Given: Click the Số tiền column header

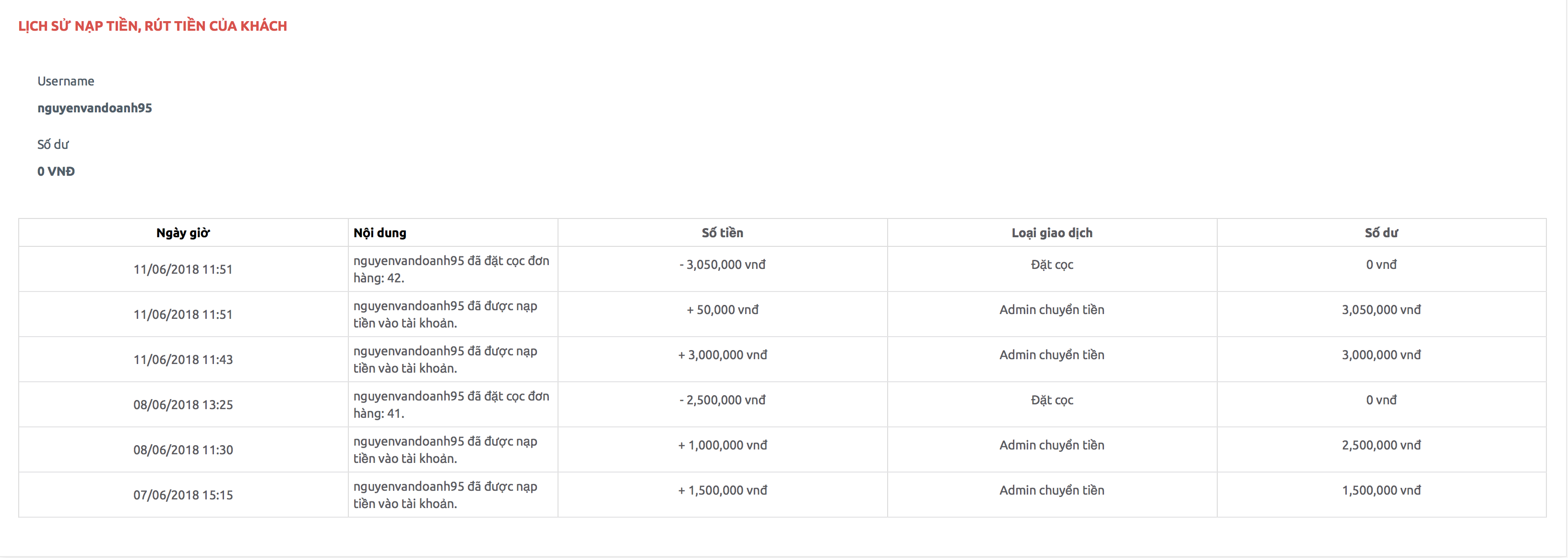Looking at the screenshot, I should click(723, 233).
